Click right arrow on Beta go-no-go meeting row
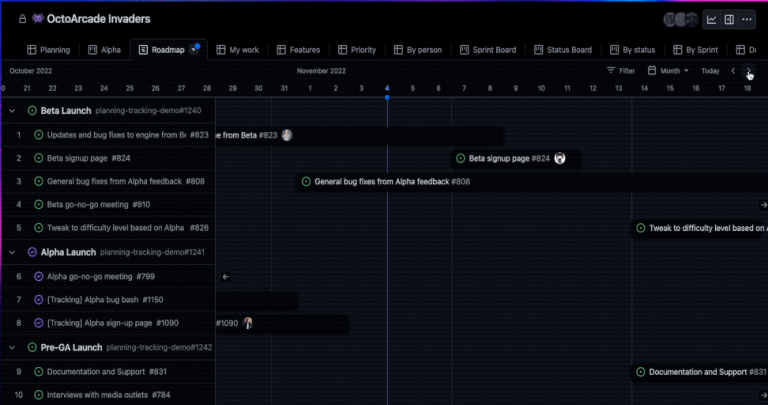Image resolution: width=768 pixels, height=405 pixels. [763, 204]
